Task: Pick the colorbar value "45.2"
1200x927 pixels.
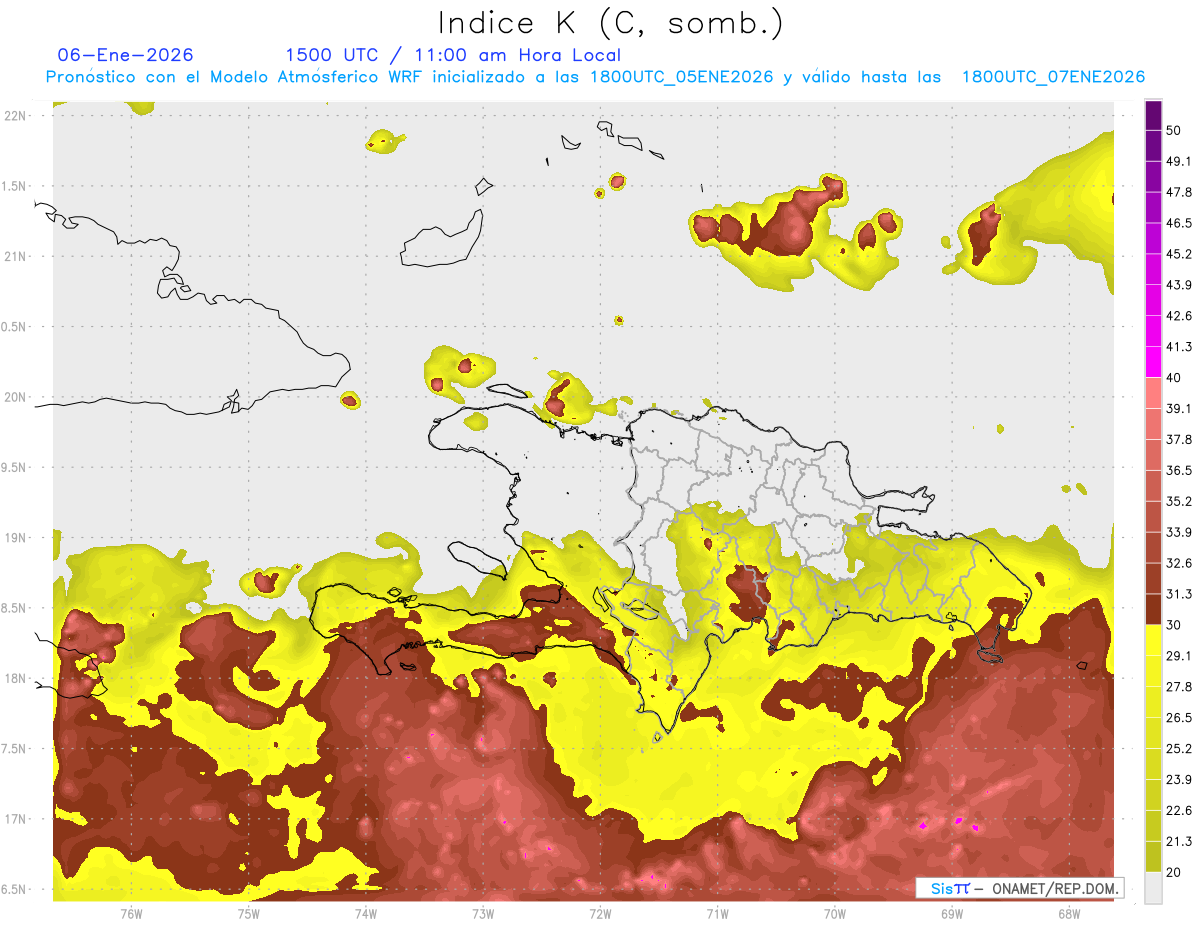Action: click(x=1179, y=254)
